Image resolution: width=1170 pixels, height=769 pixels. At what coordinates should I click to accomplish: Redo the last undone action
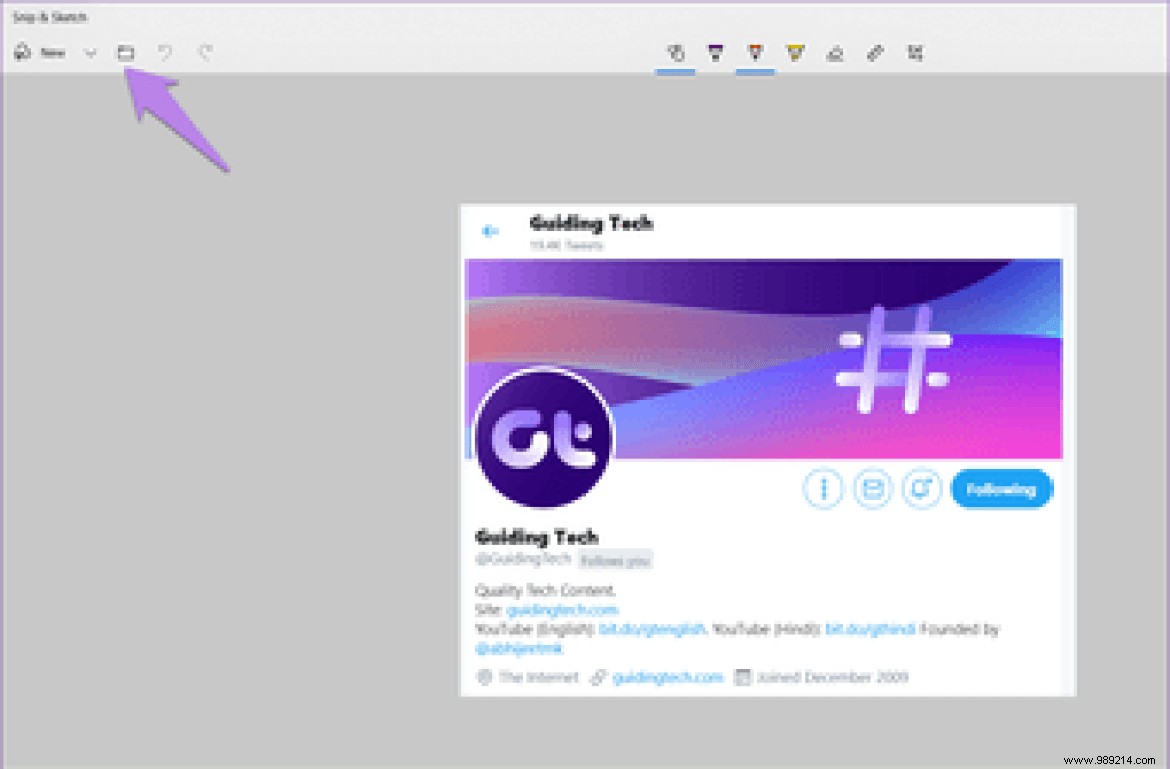click(205, 53)
